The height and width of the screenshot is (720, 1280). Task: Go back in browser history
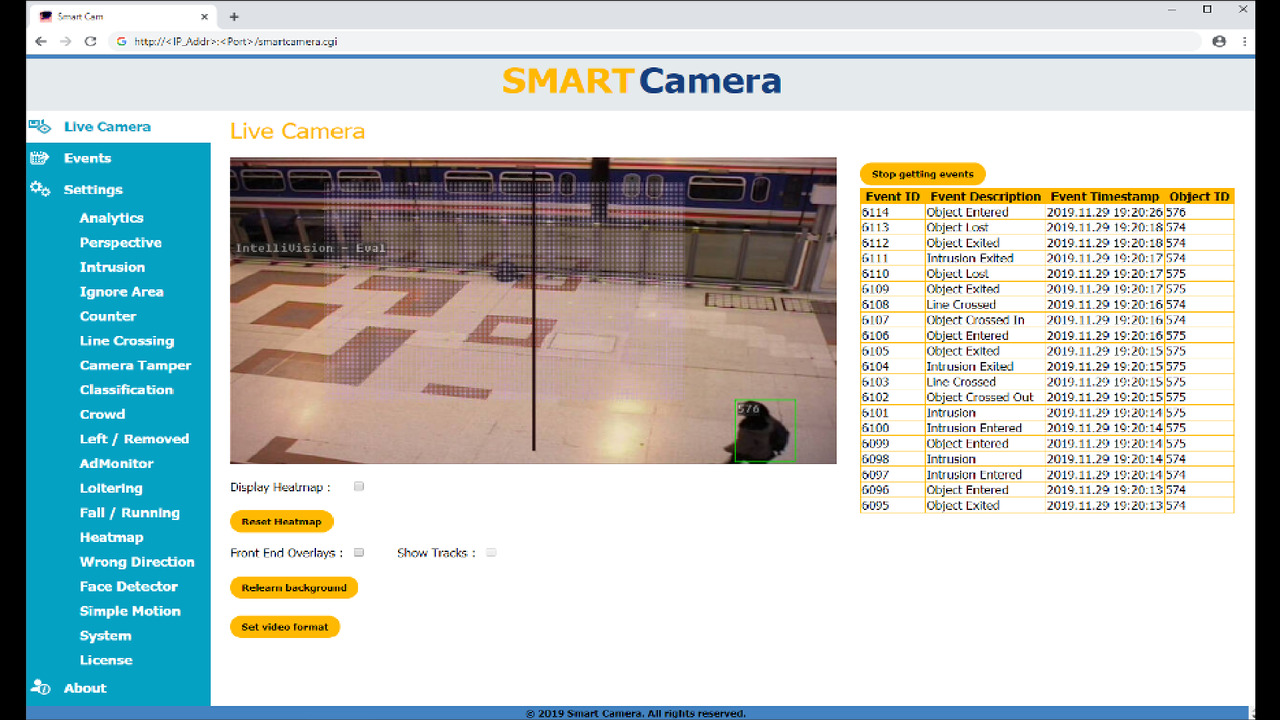(41, 42)
